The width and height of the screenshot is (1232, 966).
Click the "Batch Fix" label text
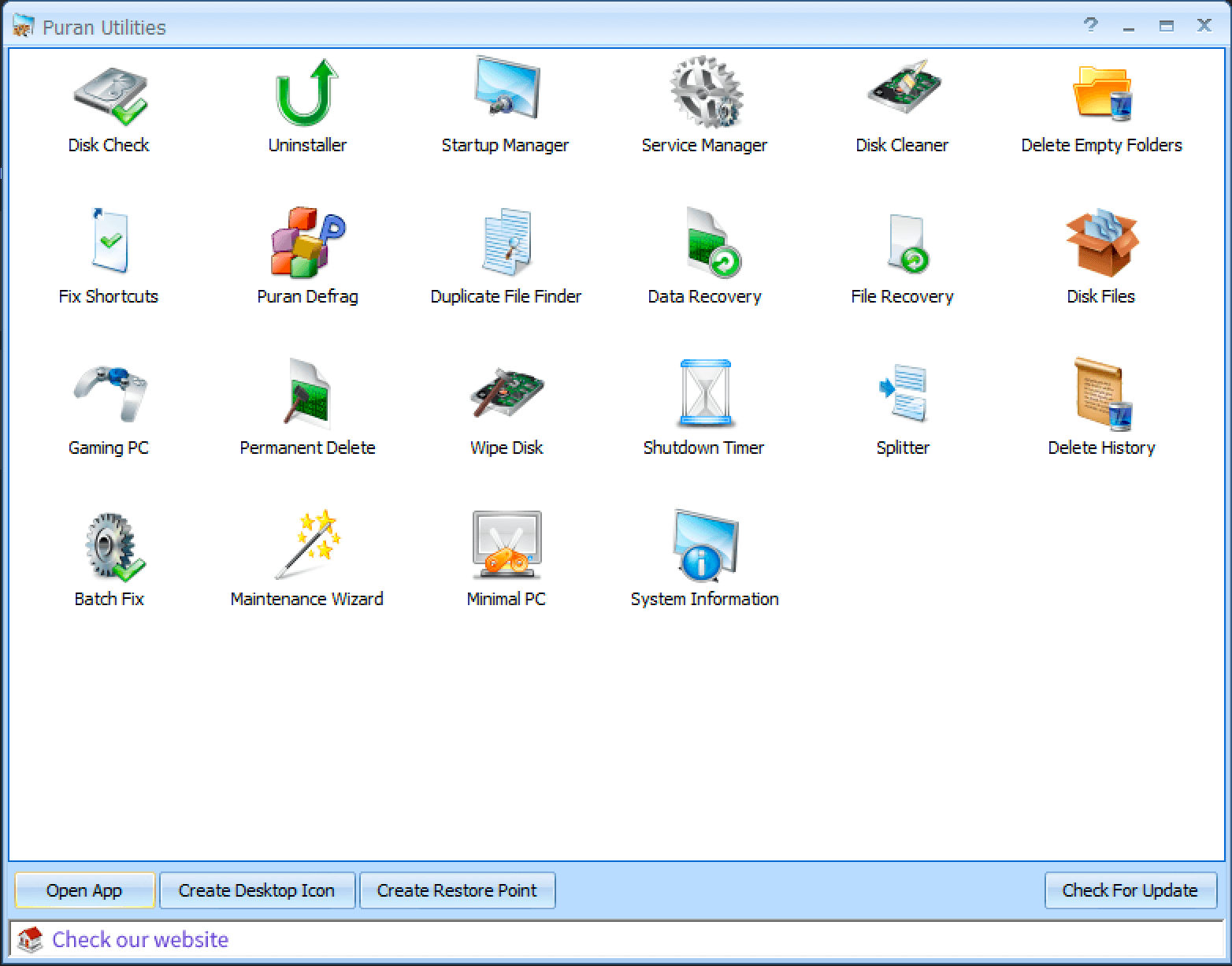coord(109,599)
